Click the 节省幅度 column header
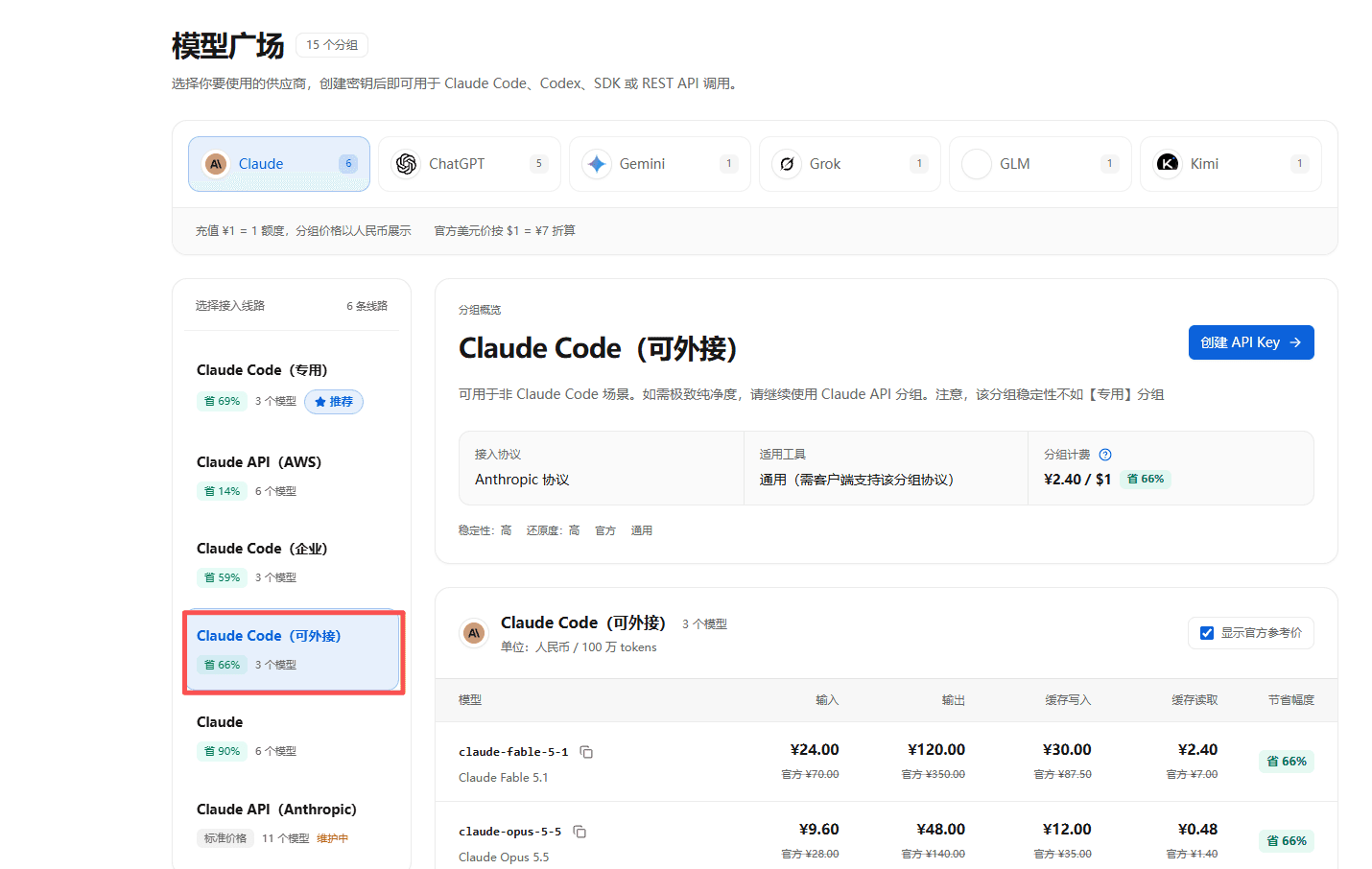This screenshot has height=869, width=1372. (x=1291, y=700)
